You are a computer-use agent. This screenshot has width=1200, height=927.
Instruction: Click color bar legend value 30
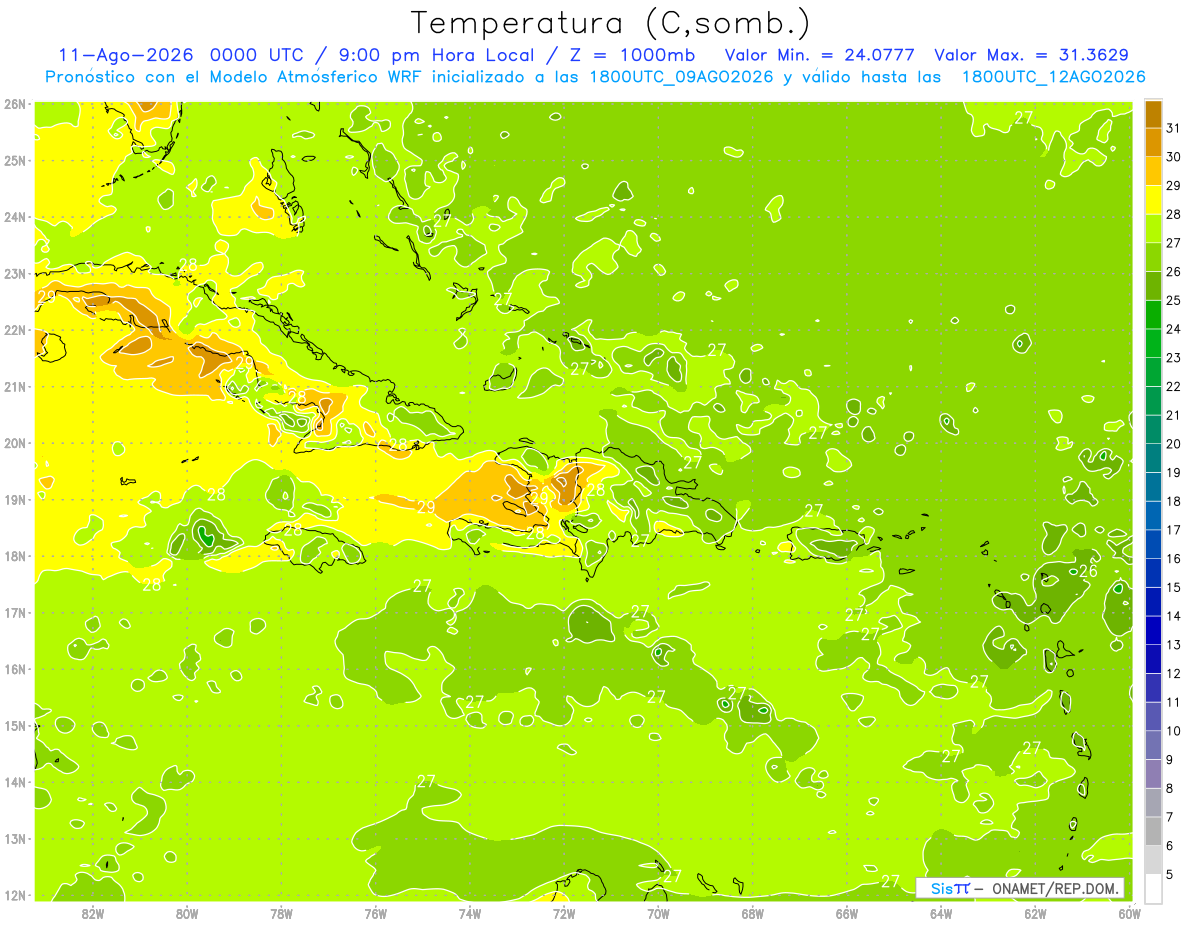(x=1173, y=157)
